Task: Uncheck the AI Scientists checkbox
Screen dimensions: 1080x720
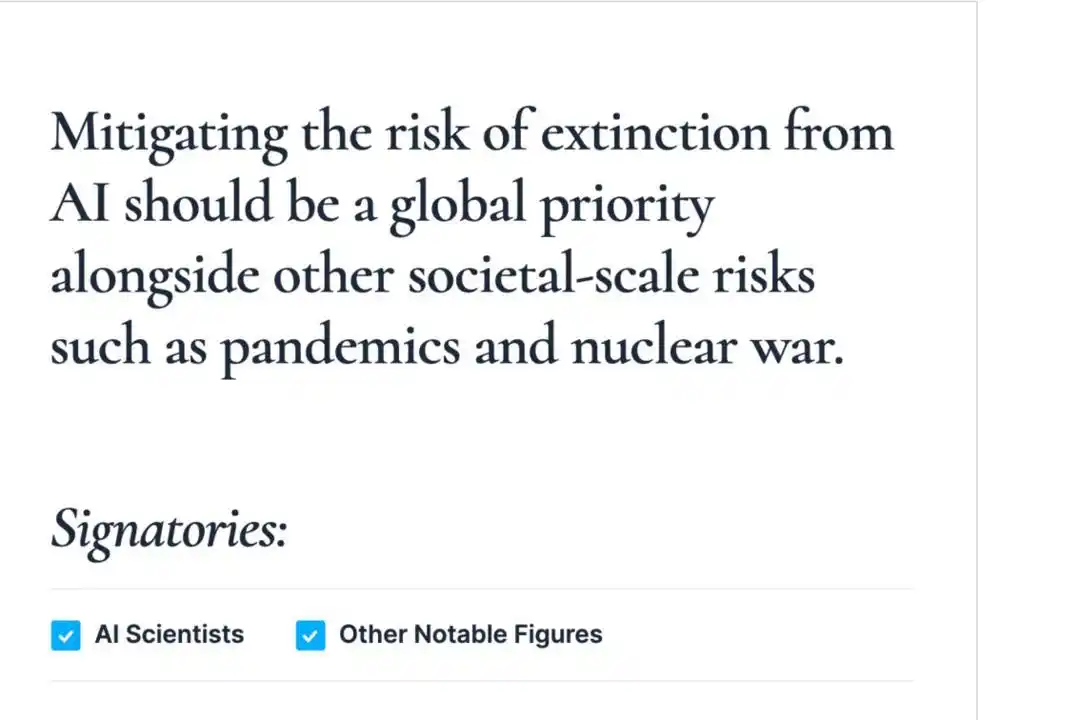Action: (x=65, y=635)
